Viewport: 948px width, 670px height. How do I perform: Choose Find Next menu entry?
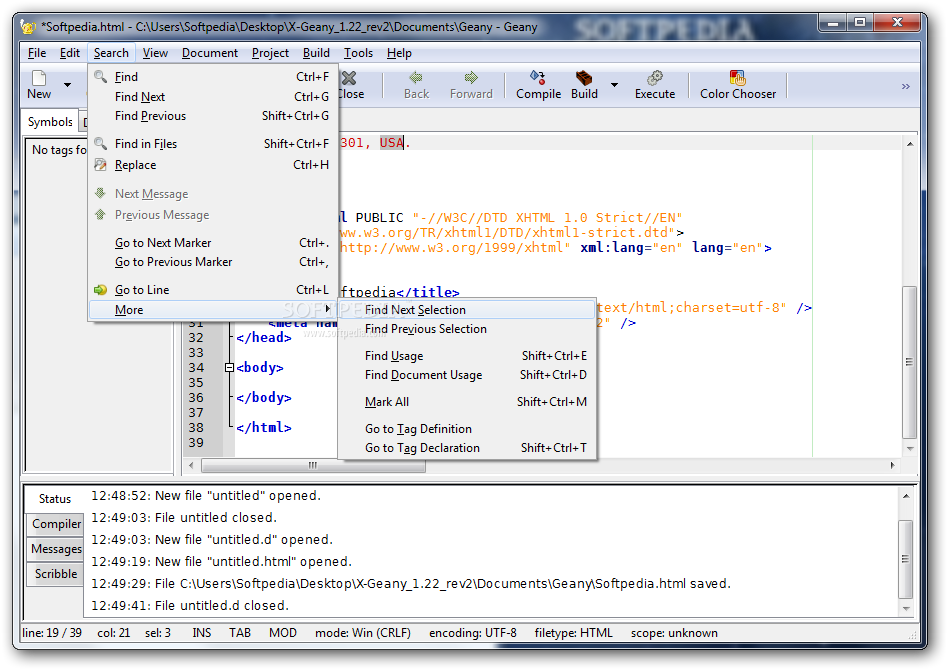[213, 97]
